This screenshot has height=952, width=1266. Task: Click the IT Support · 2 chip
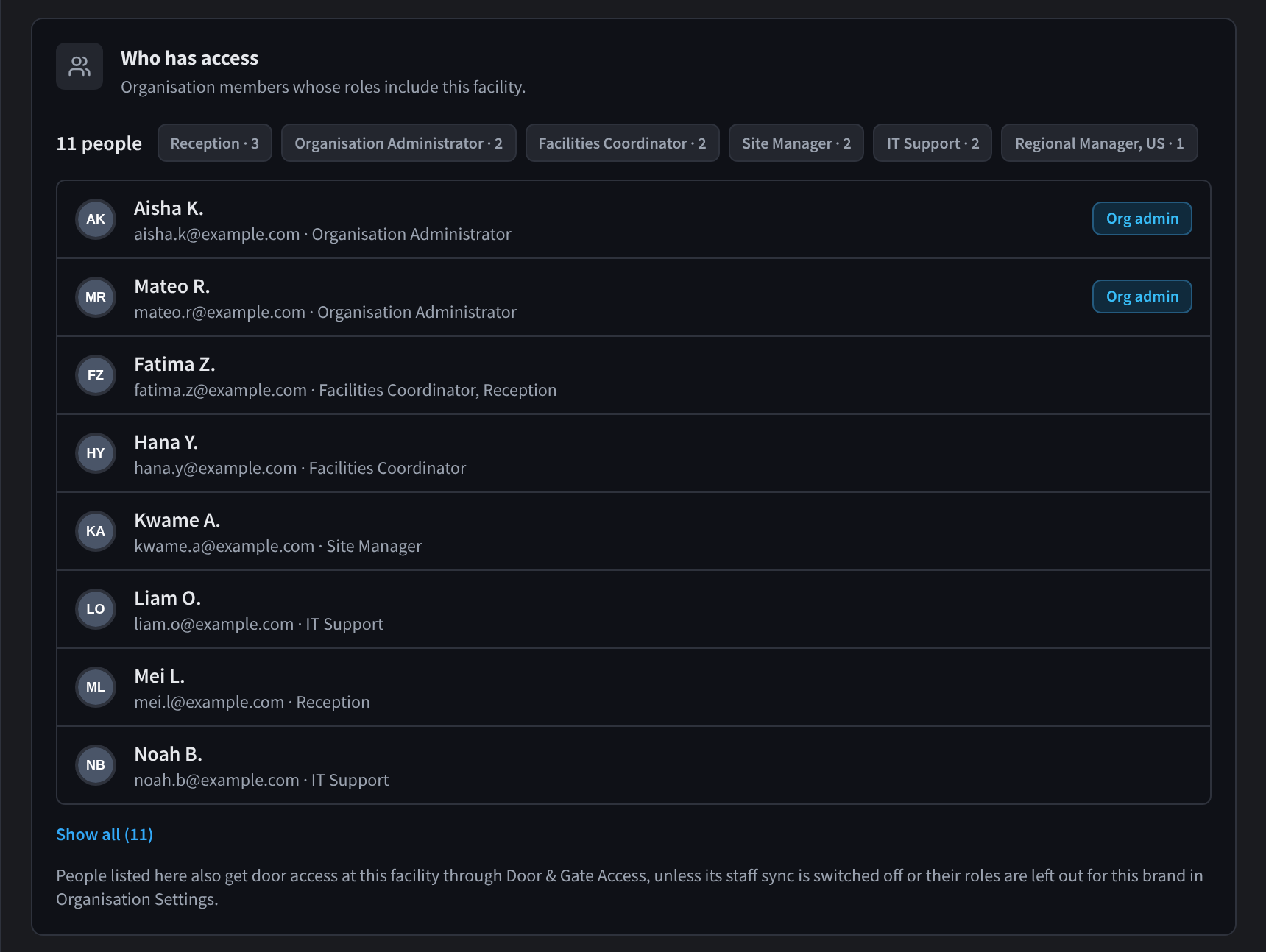[933, 143]
